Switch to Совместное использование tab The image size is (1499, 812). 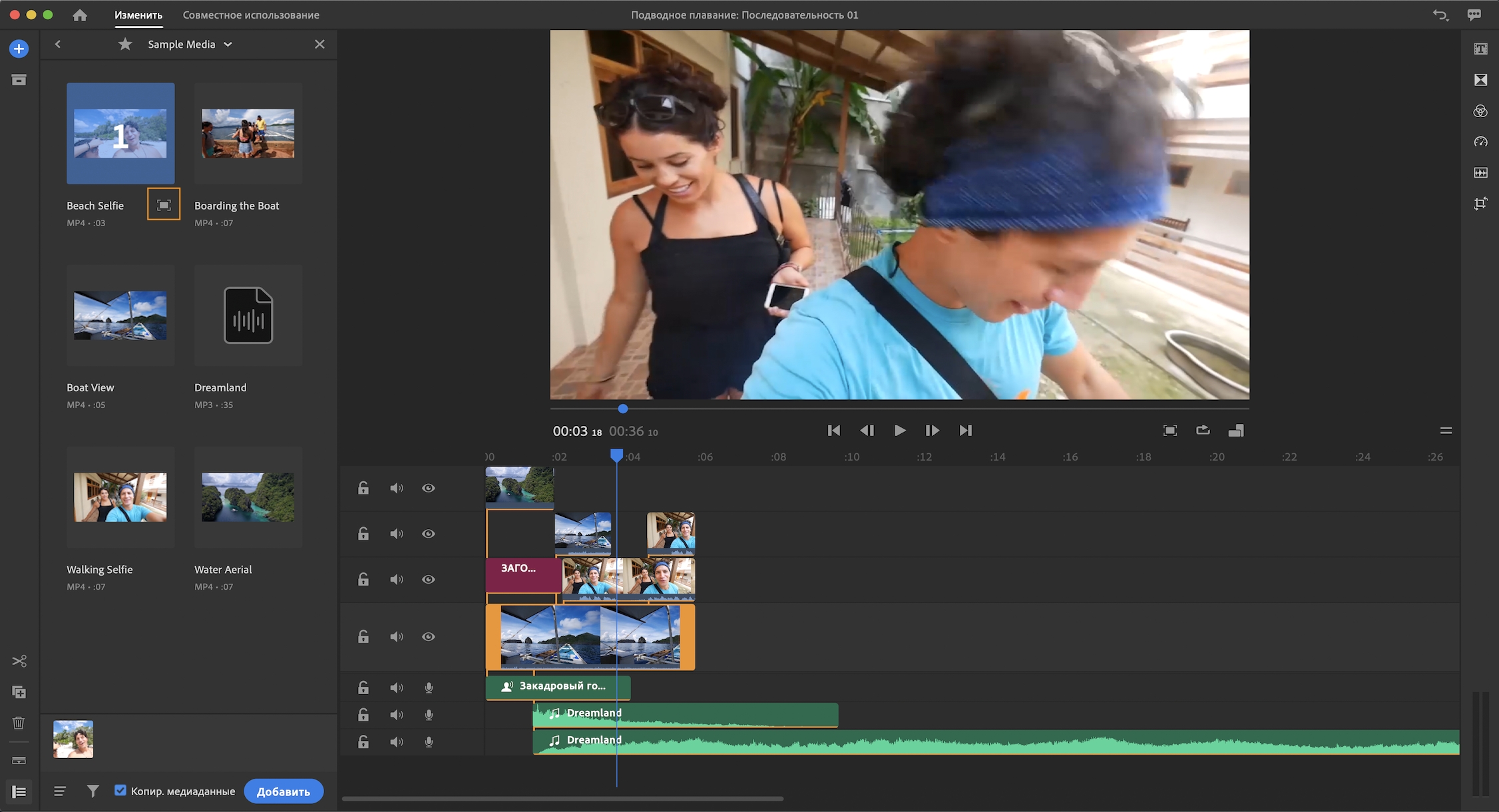[x=251, y=15]
